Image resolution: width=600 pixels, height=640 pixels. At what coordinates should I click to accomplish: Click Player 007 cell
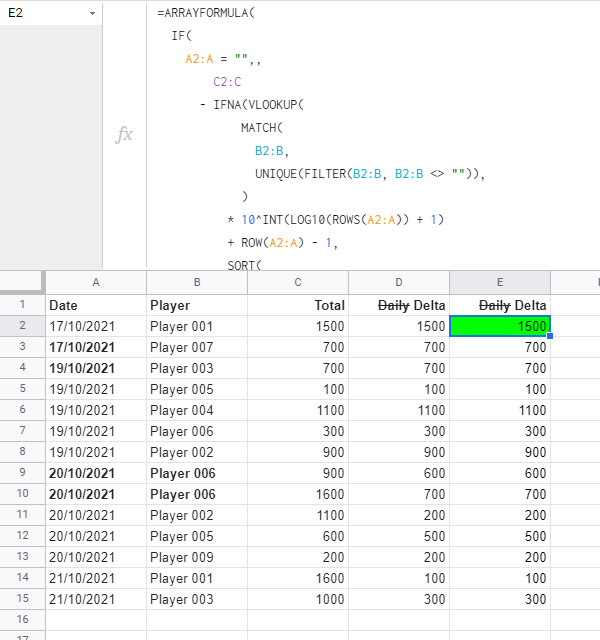[197, 347]
